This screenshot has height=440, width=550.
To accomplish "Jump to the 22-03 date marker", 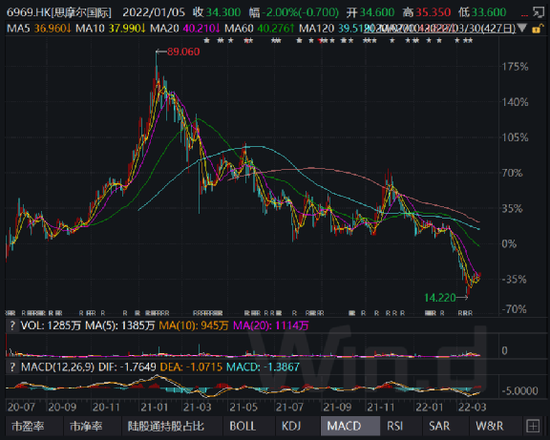I will 472,407.
